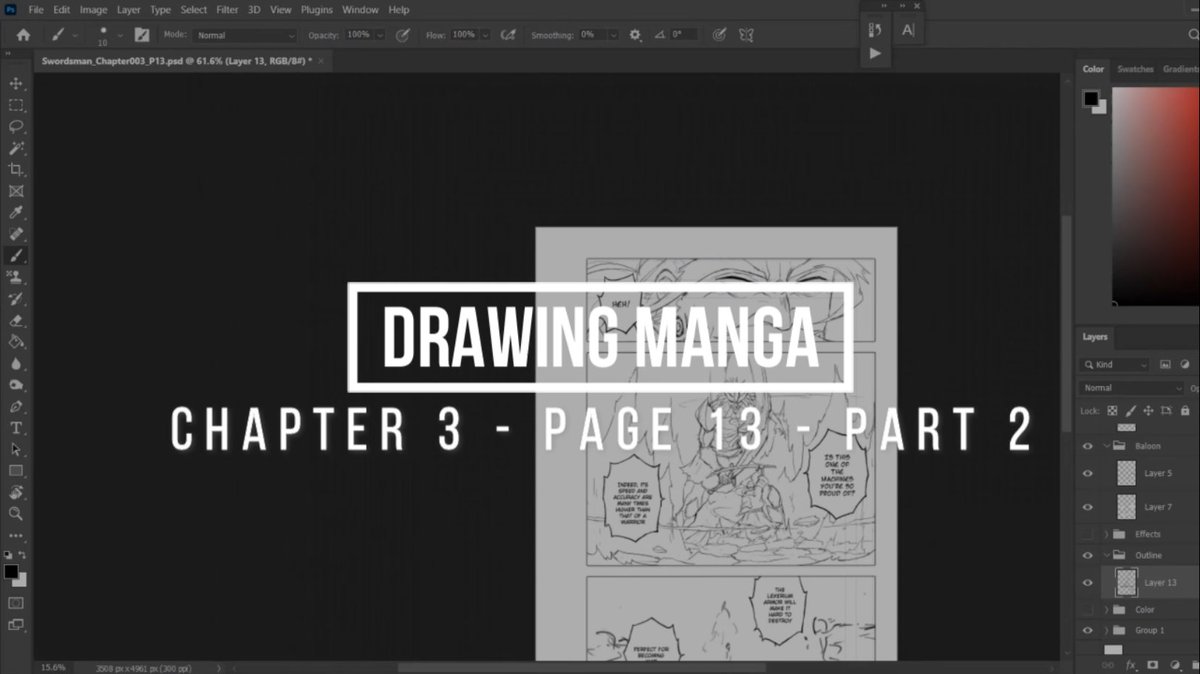Pick a color in the Color panel field
Screen dimensions: 1200x674
(1155, 196)
